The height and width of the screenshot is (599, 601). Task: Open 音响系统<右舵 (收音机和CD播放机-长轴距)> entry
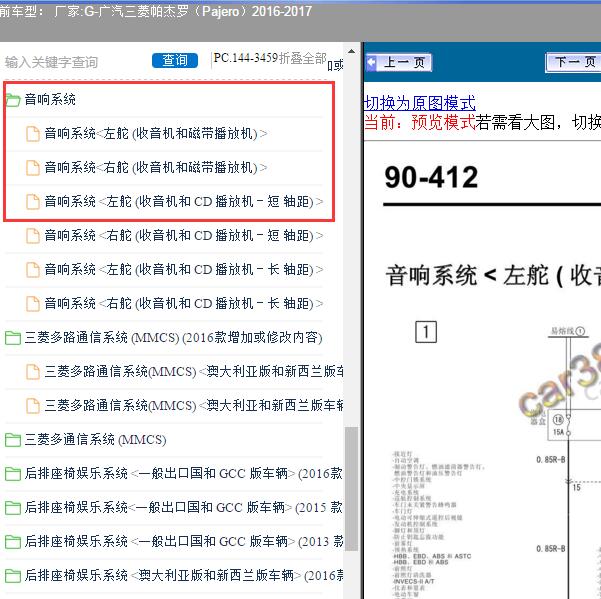click(184, 303)
